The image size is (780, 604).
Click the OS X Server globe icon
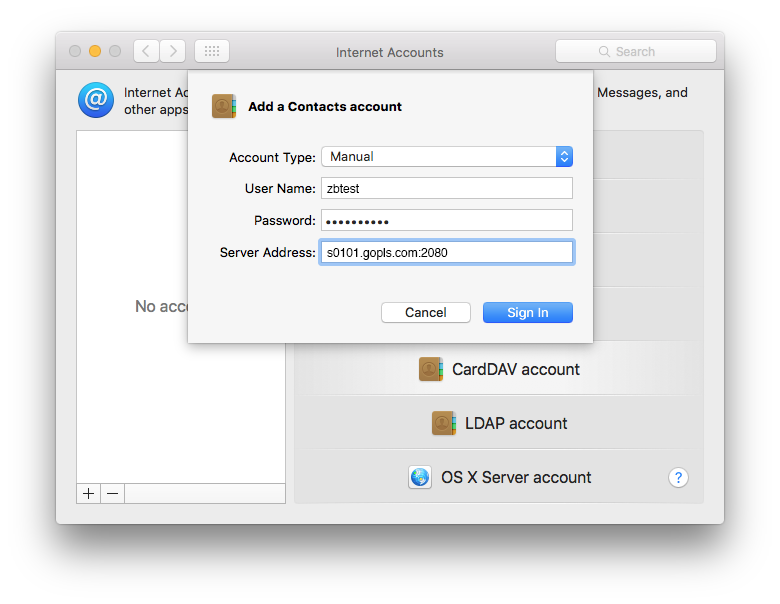[x=420, y=477]
